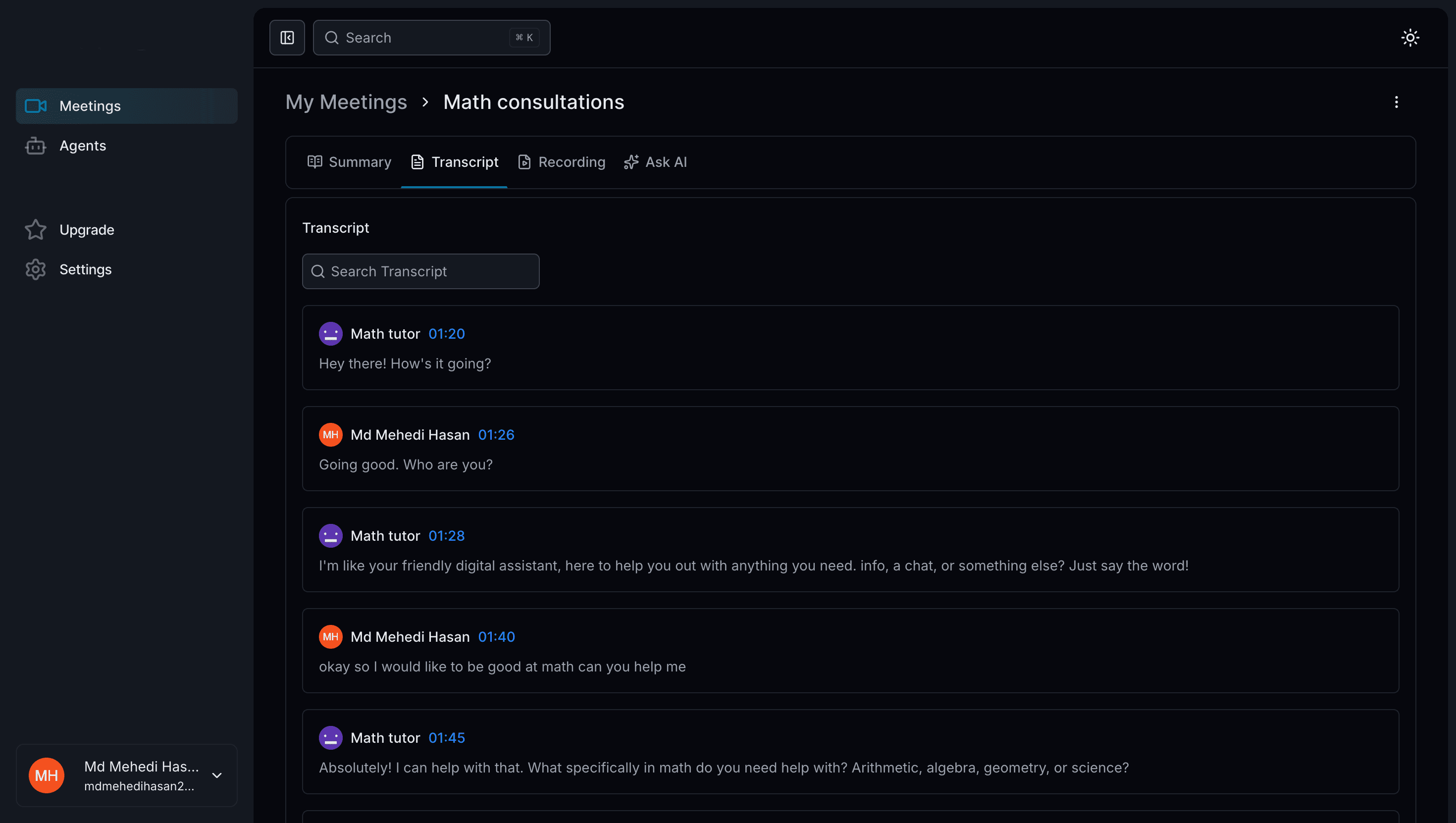
Task: Click the Math tutor name at 01:28
Action: [385, 536]
